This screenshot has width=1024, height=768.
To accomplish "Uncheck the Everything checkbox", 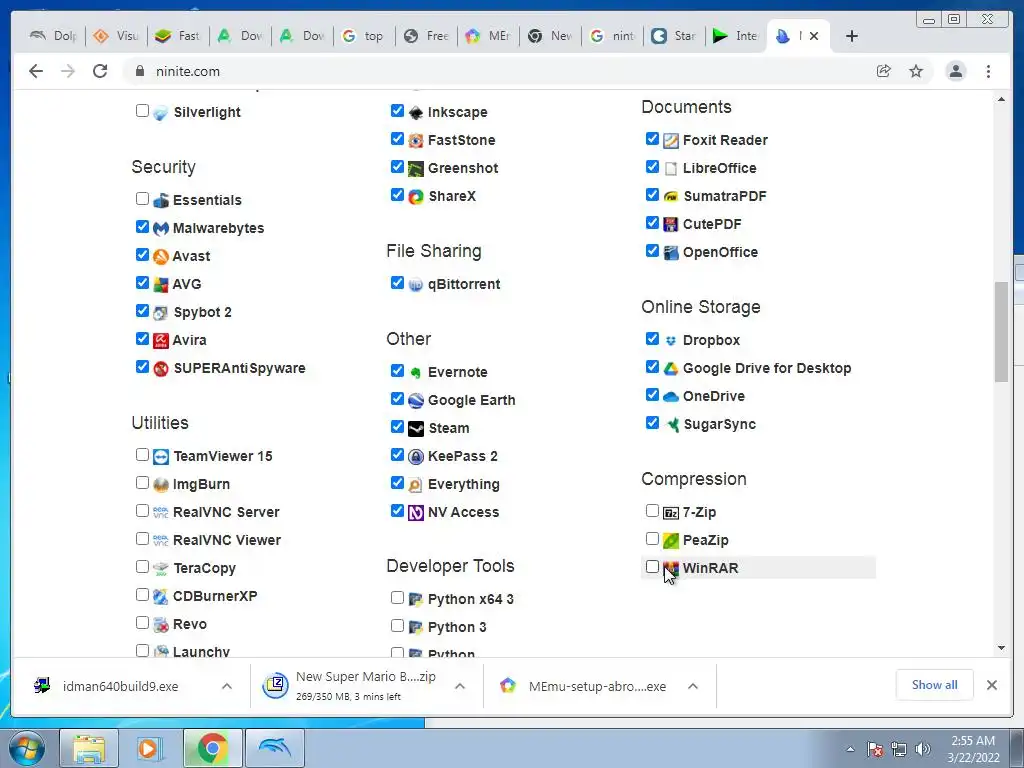I will pos(397,483).
